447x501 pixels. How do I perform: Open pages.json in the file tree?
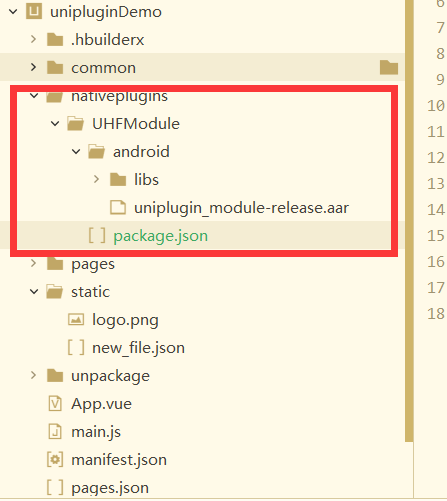(x=110, y=488)
